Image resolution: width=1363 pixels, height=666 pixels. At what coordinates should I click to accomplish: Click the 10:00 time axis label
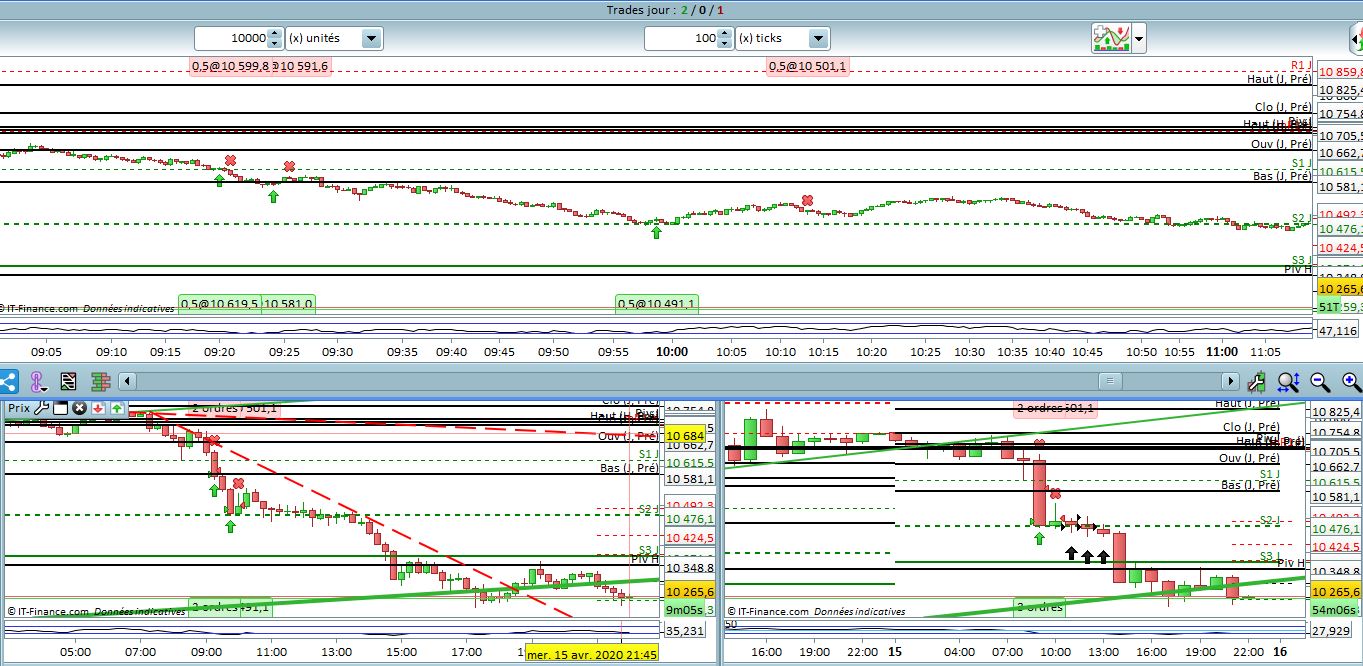(x=672, y=352)
